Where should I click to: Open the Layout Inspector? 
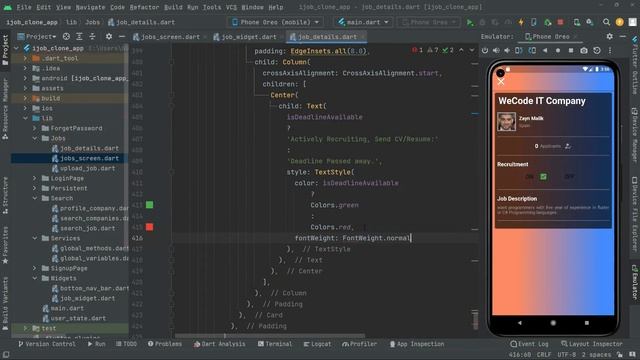592,344
